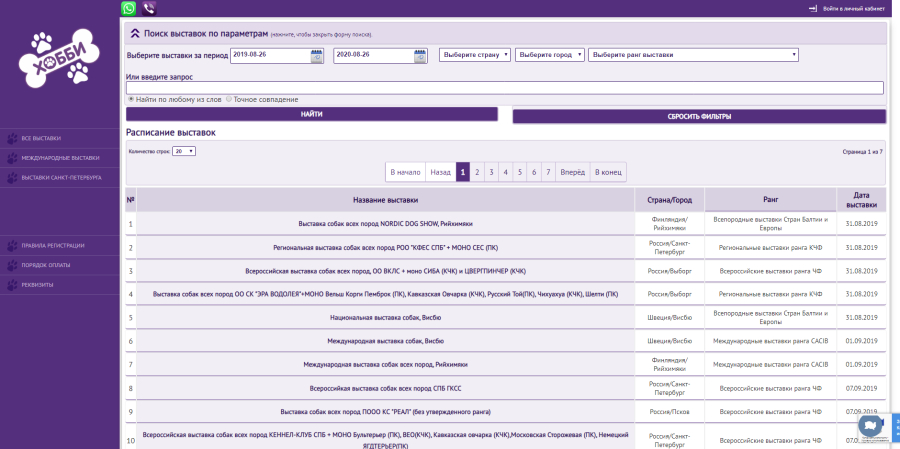Click the Хобби bone logo
This screenshot has width=900, height=449.
pyautogui.click(x=60, y=59)
